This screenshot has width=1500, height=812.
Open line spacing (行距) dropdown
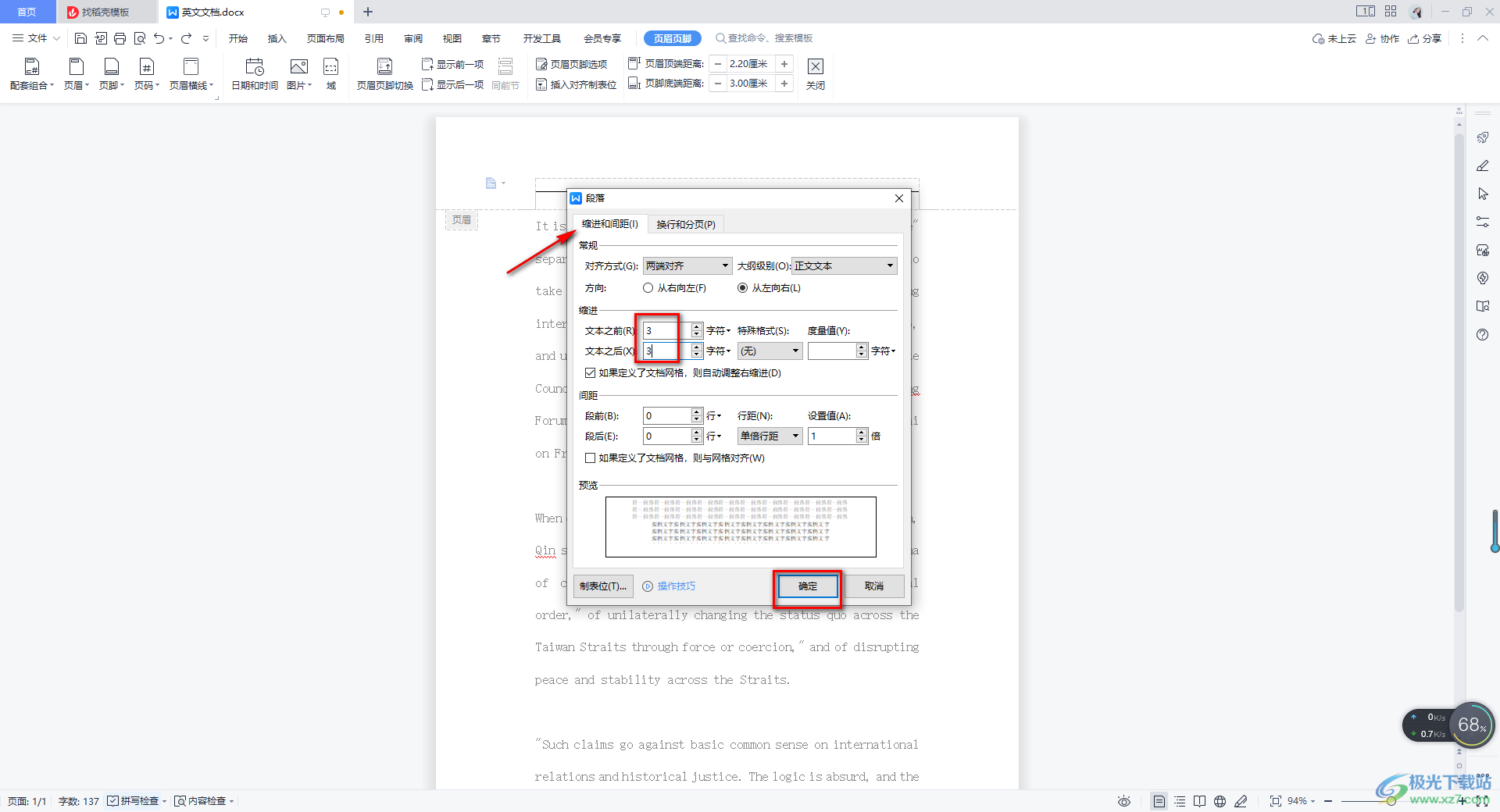(770, 436)
